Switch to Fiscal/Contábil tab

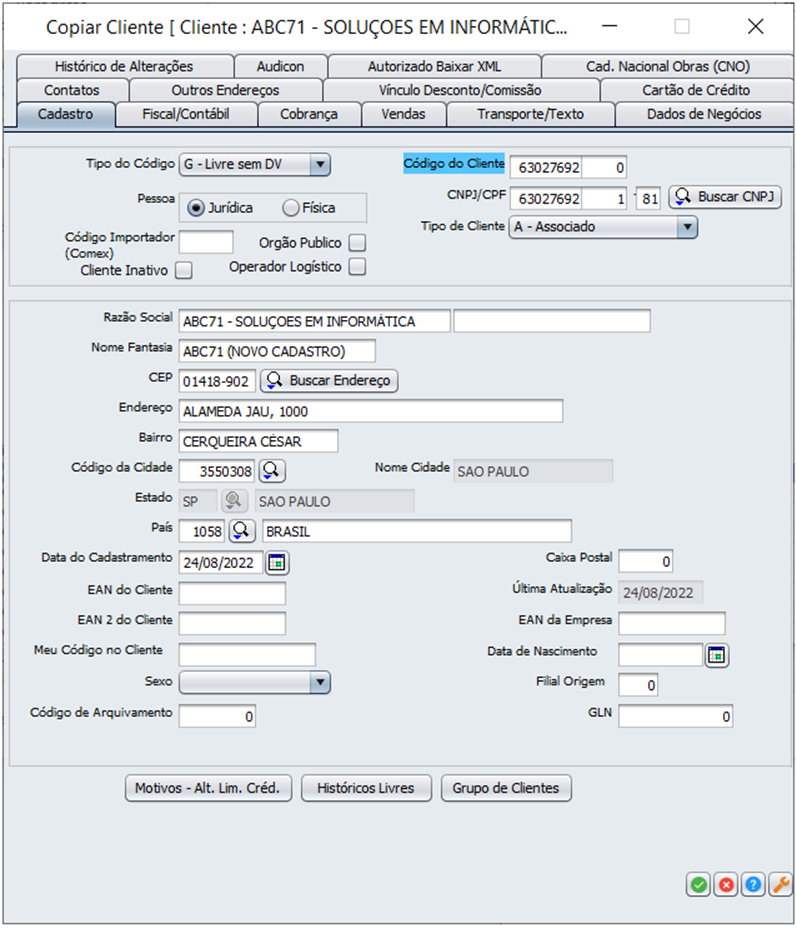(186, 114)
